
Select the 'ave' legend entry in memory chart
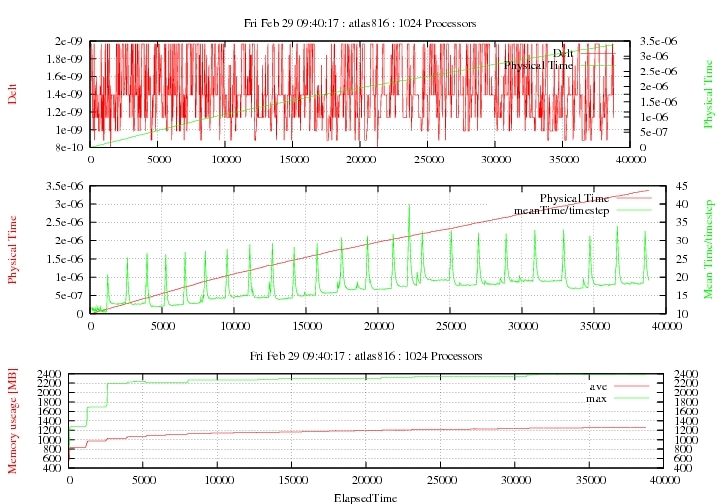(598, 386)
